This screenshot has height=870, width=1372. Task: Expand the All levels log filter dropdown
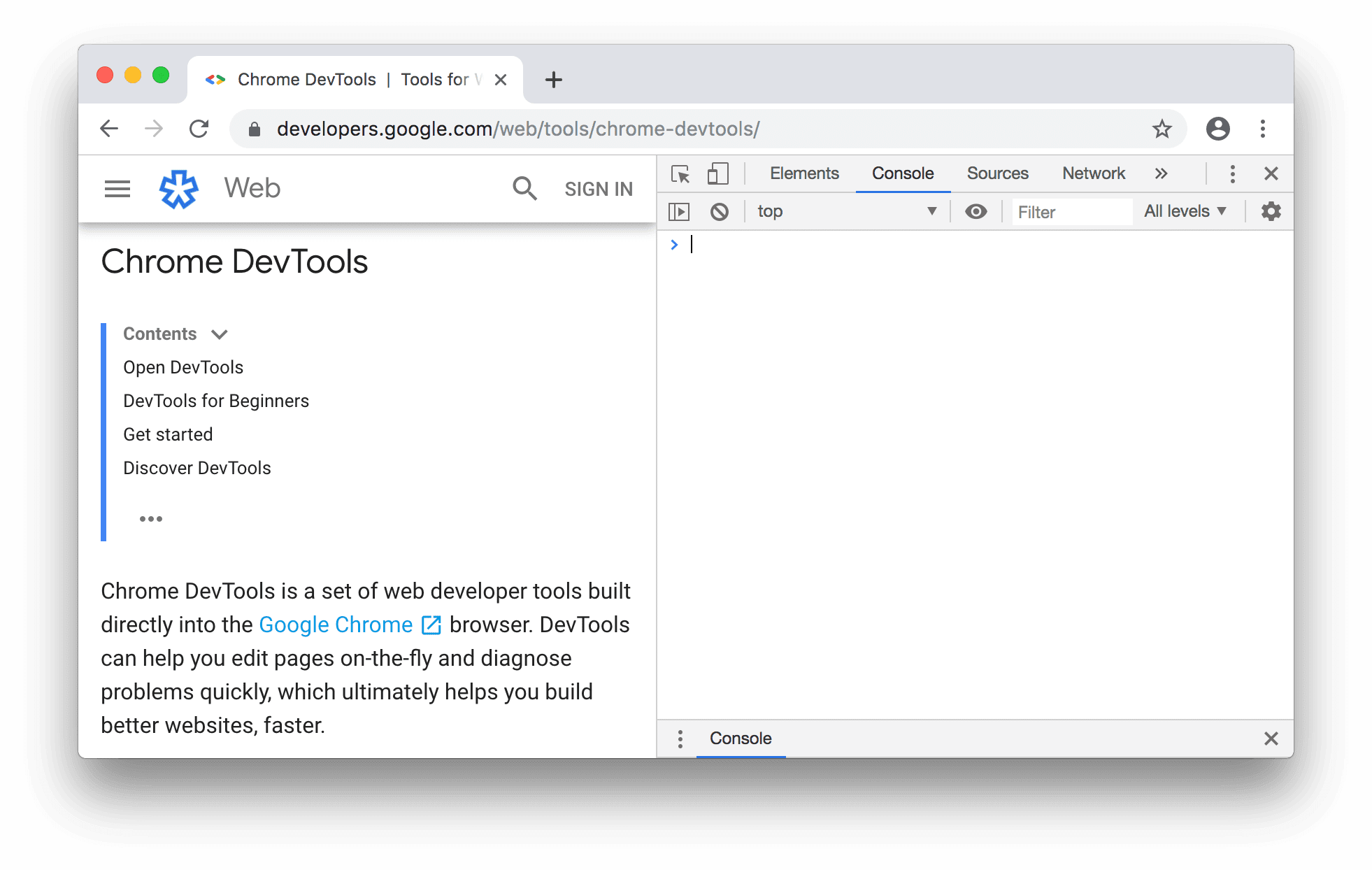[x=1187, y=210]
